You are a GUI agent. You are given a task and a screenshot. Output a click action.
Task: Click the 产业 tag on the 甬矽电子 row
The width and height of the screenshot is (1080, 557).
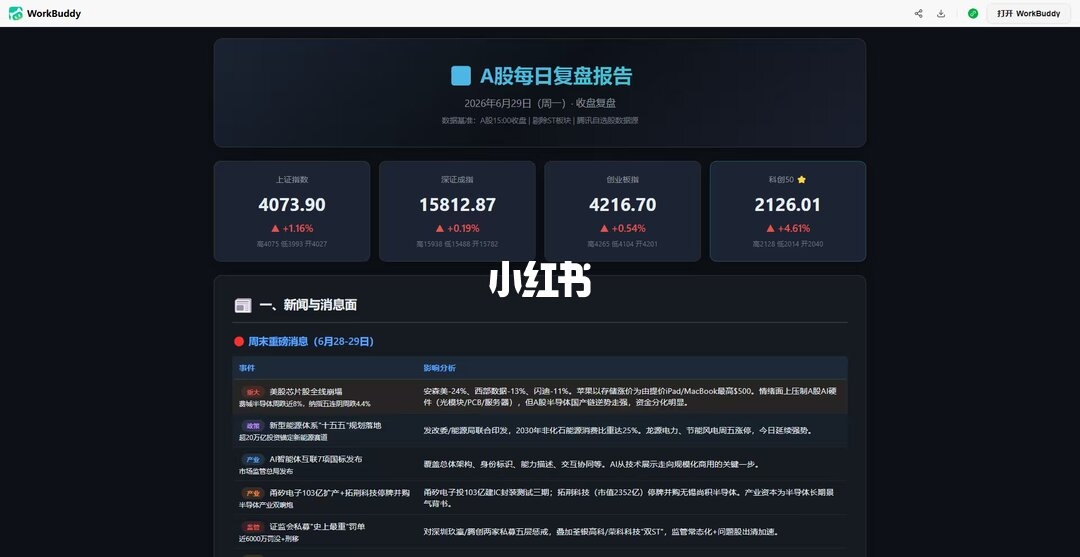253,493
